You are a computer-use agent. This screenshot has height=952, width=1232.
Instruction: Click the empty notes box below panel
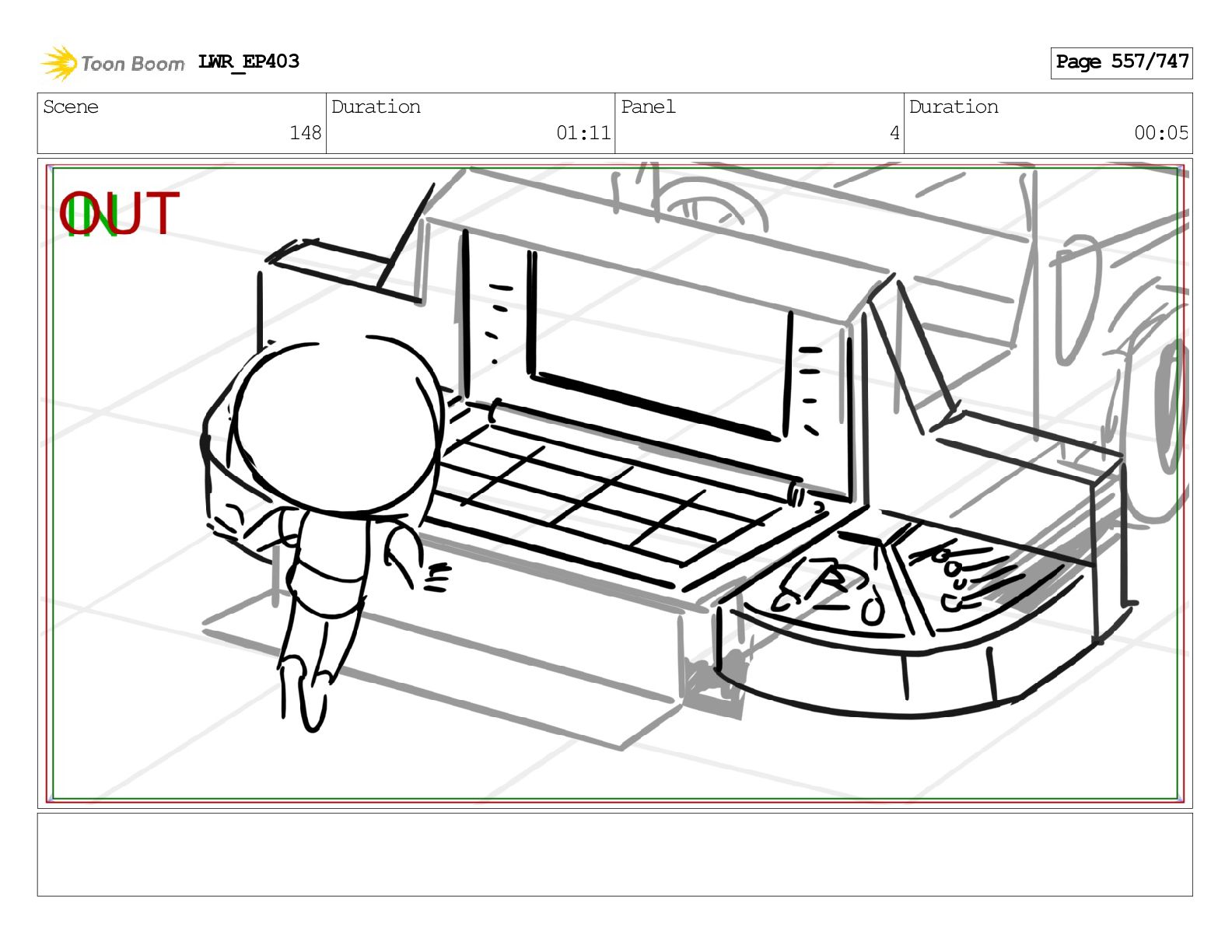(x=614, y=855)
